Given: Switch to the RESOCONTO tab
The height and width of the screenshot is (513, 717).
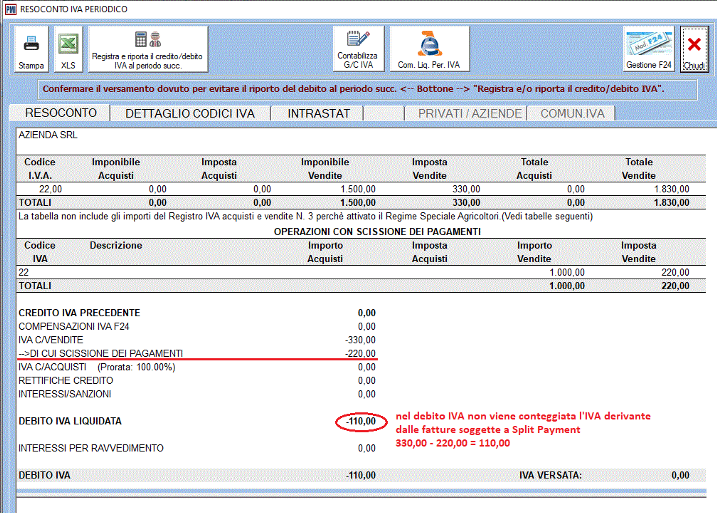Looking at the screenshot, I should (x=61, y=113).
